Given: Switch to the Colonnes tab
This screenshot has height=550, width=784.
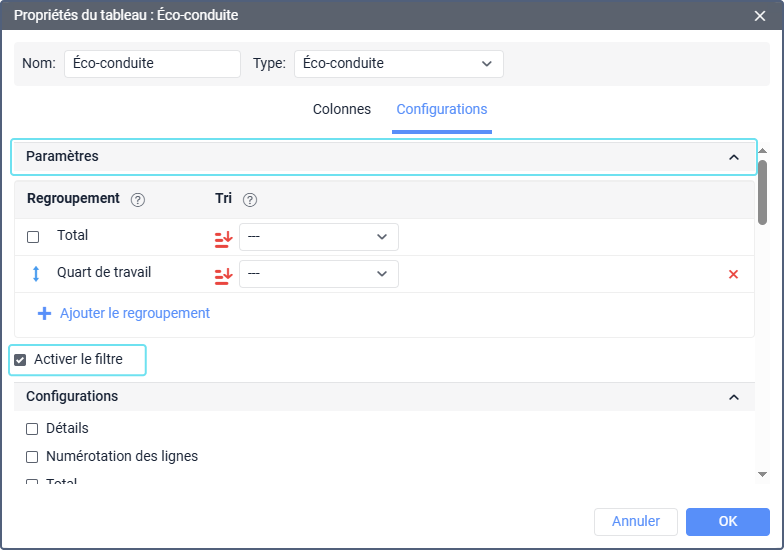Looking at the screenshot, I should (x=342, y=110).
